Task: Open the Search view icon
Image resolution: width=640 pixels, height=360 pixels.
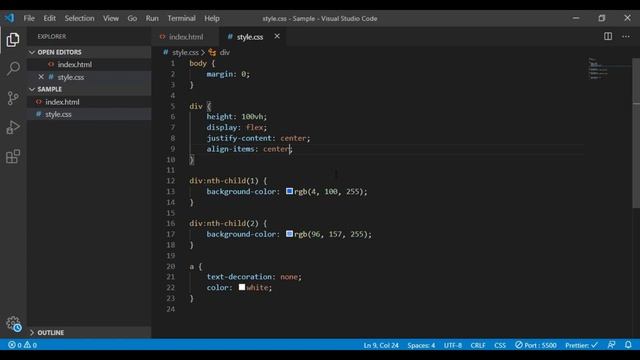Action: tap(13, 68)
